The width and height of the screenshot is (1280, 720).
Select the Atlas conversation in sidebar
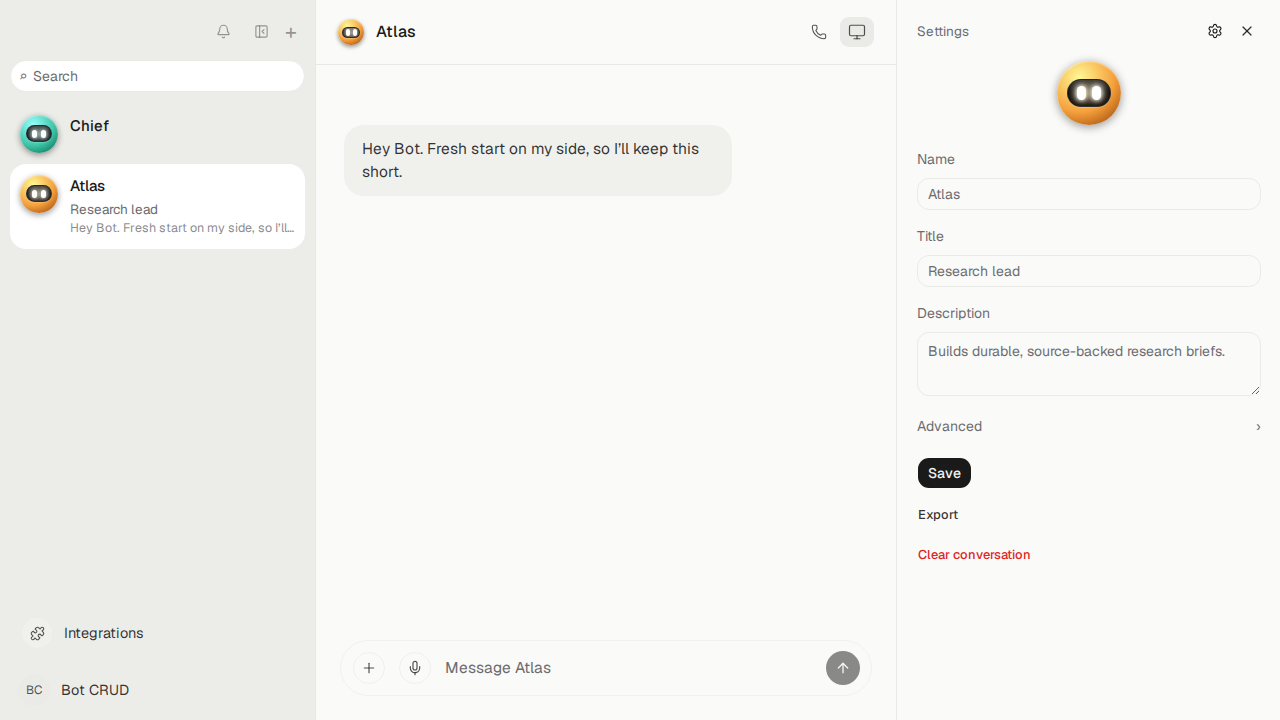click(157, 206)
